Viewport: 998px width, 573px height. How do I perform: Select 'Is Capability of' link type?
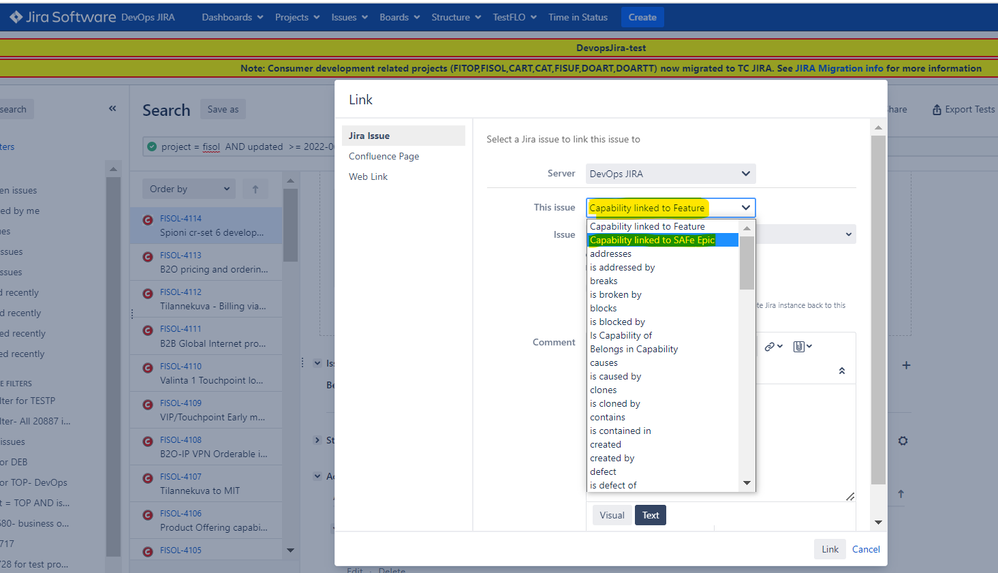[x=662, y=336]
